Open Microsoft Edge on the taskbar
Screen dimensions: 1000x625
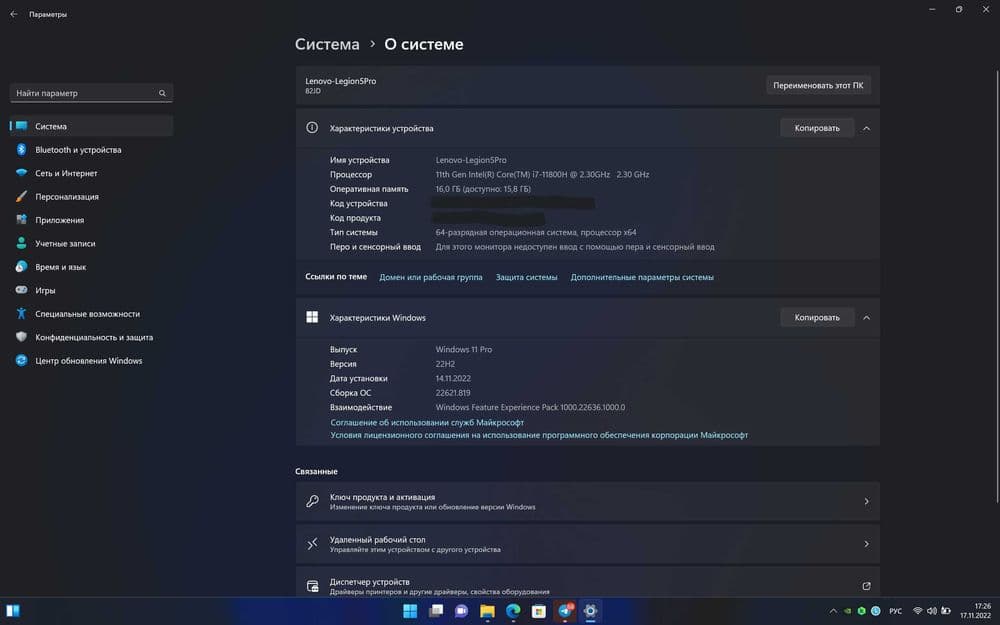coord(513,611)
